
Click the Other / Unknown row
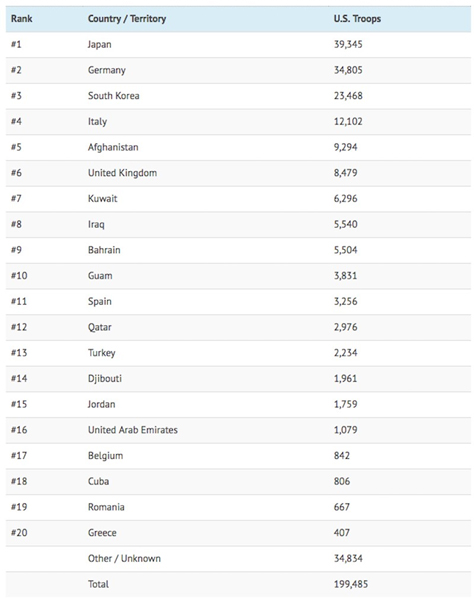click(x=238, y=559)
